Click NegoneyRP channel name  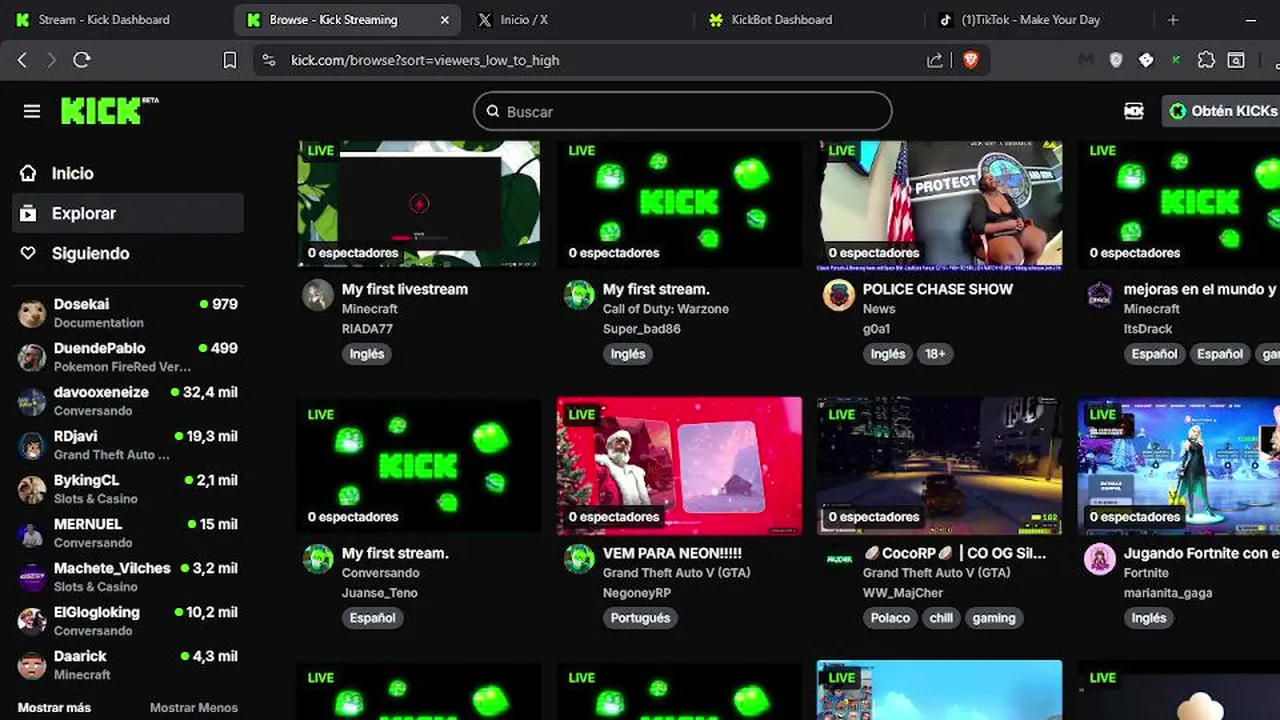tap(637, 593)
